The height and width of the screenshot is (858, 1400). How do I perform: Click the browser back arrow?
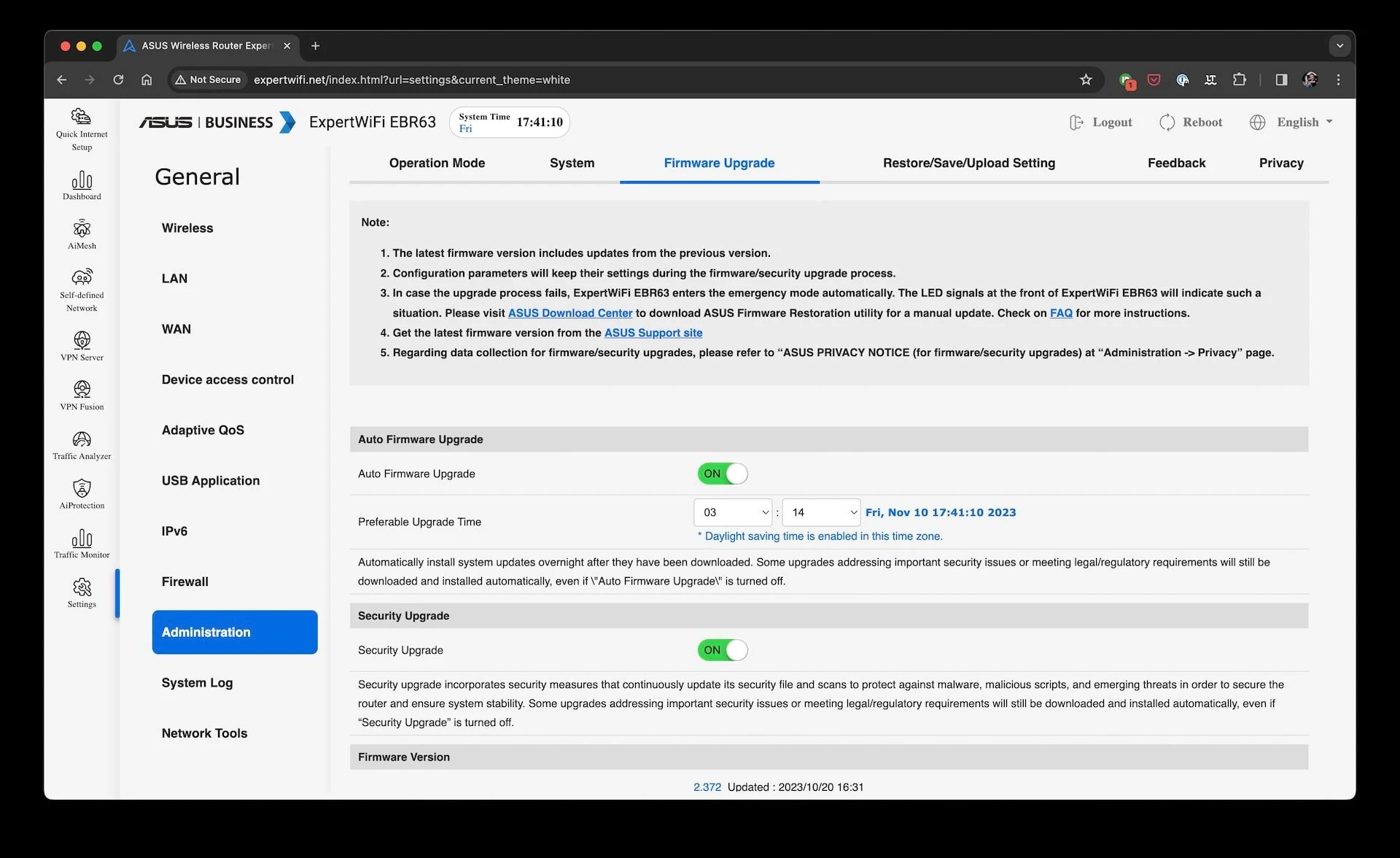[62, 80]
